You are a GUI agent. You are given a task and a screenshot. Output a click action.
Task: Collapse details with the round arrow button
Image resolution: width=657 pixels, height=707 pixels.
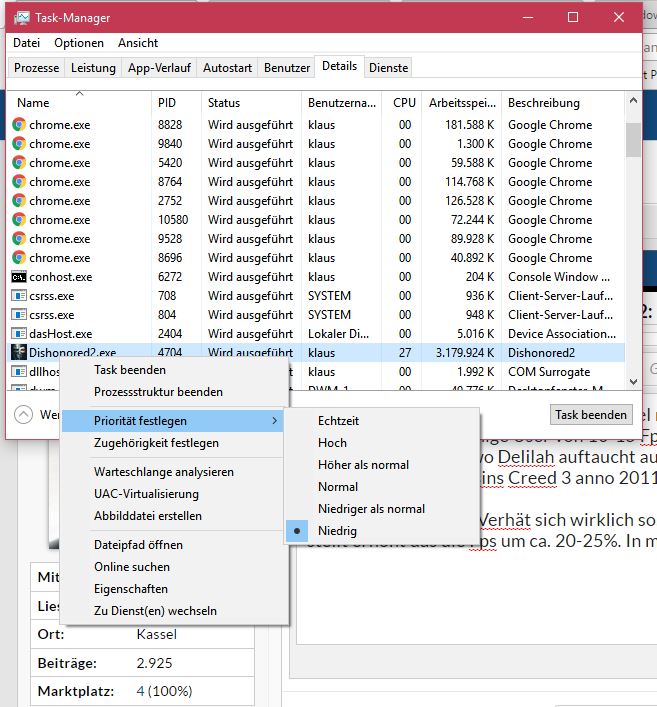pyautogui.click(x=23, y=414)
